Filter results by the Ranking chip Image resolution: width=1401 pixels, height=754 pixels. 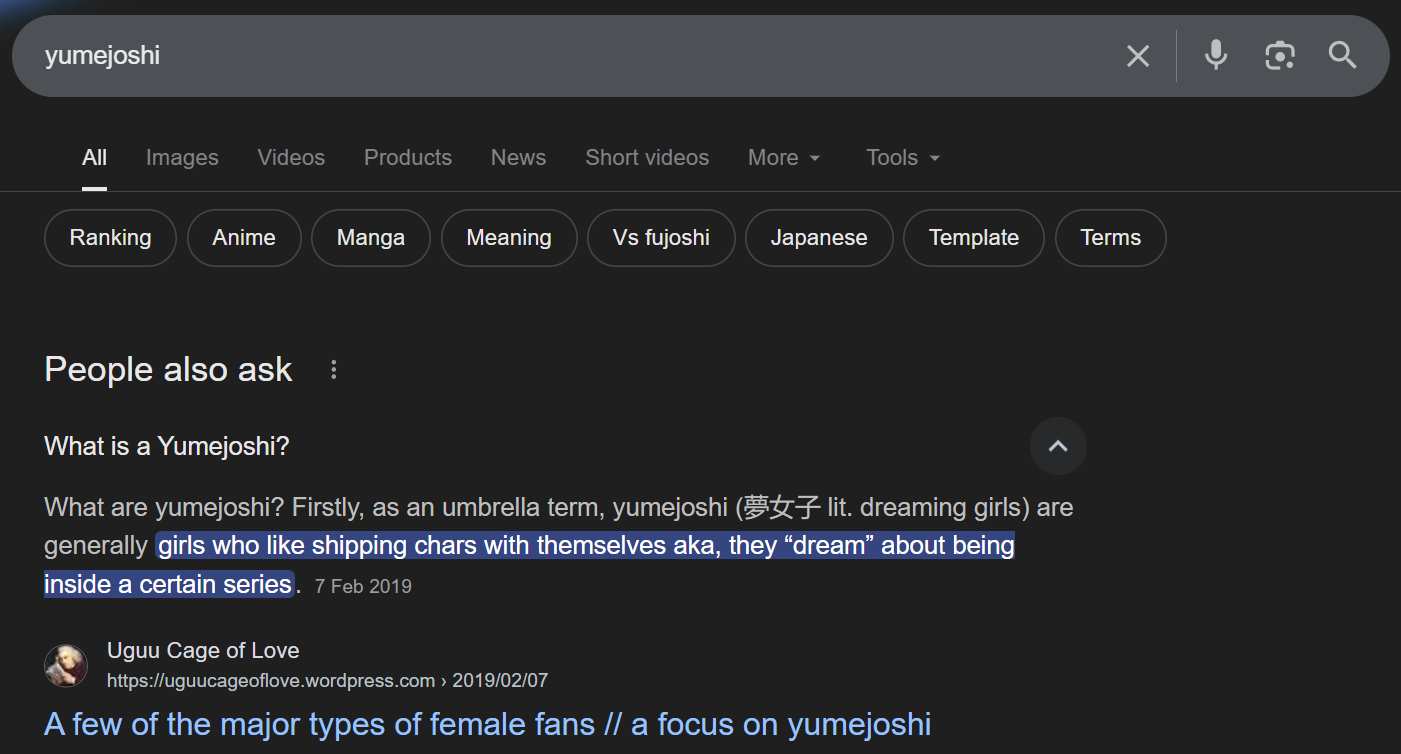(110, 238)
